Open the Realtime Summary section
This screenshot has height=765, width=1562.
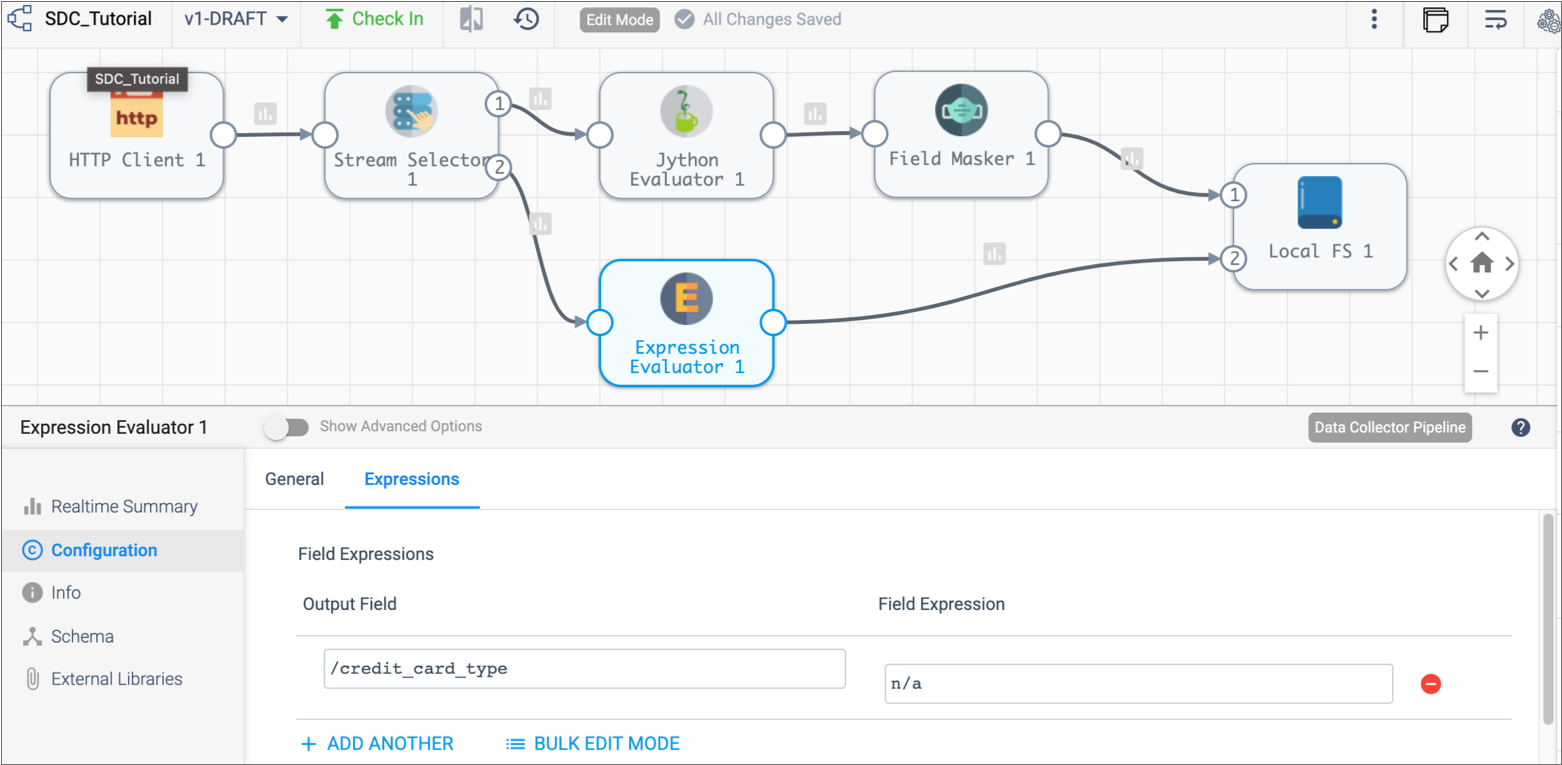[124, 507]
